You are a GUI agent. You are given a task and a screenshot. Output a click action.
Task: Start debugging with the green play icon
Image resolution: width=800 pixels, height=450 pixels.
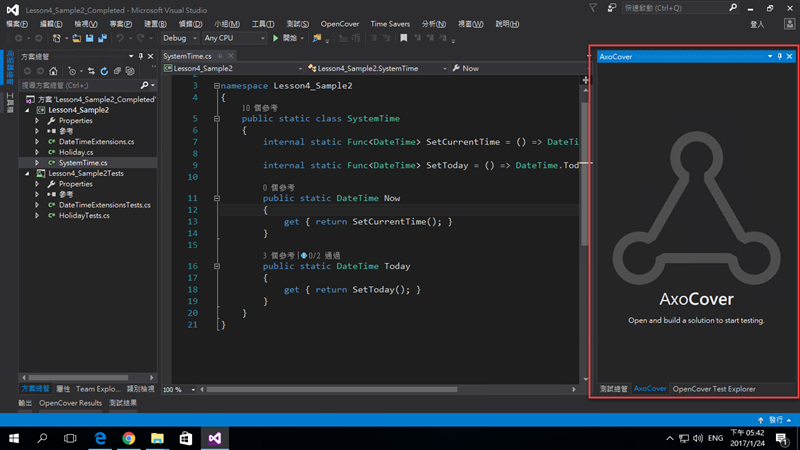click(276, 38)
